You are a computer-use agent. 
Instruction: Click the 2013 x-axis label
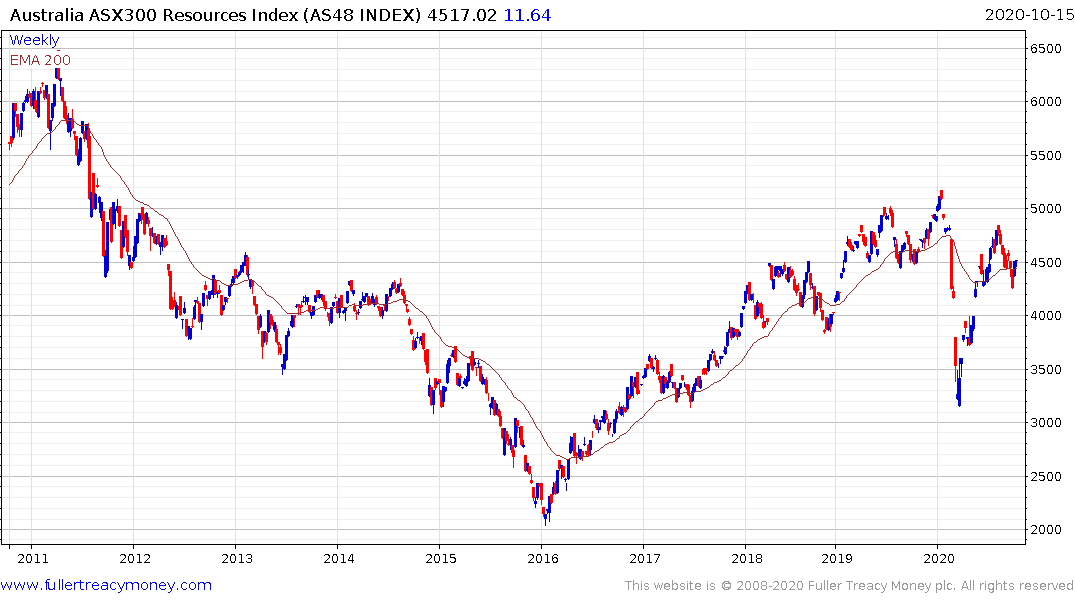point(237,558)
